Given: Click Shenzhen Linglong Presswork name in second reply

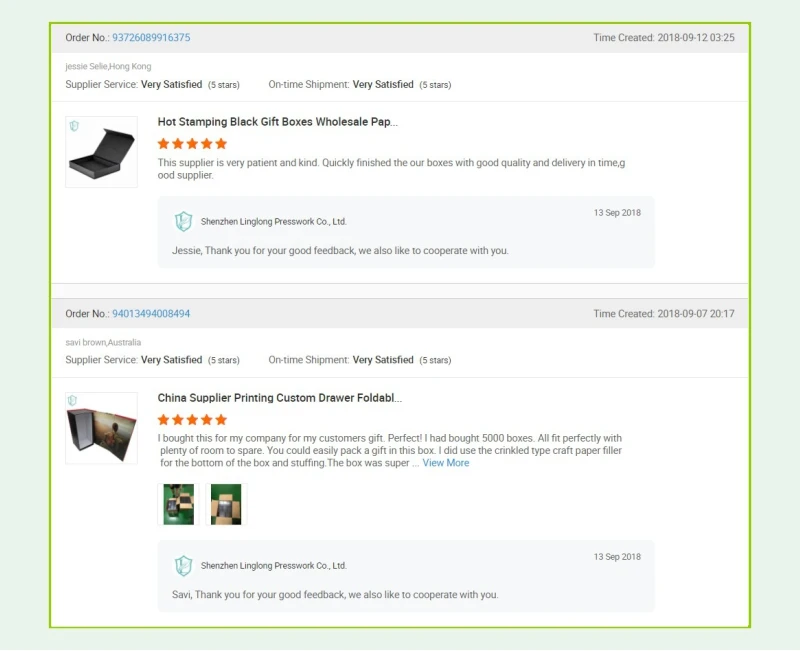Looking at the screenshot, I should (x=273, y=566).
